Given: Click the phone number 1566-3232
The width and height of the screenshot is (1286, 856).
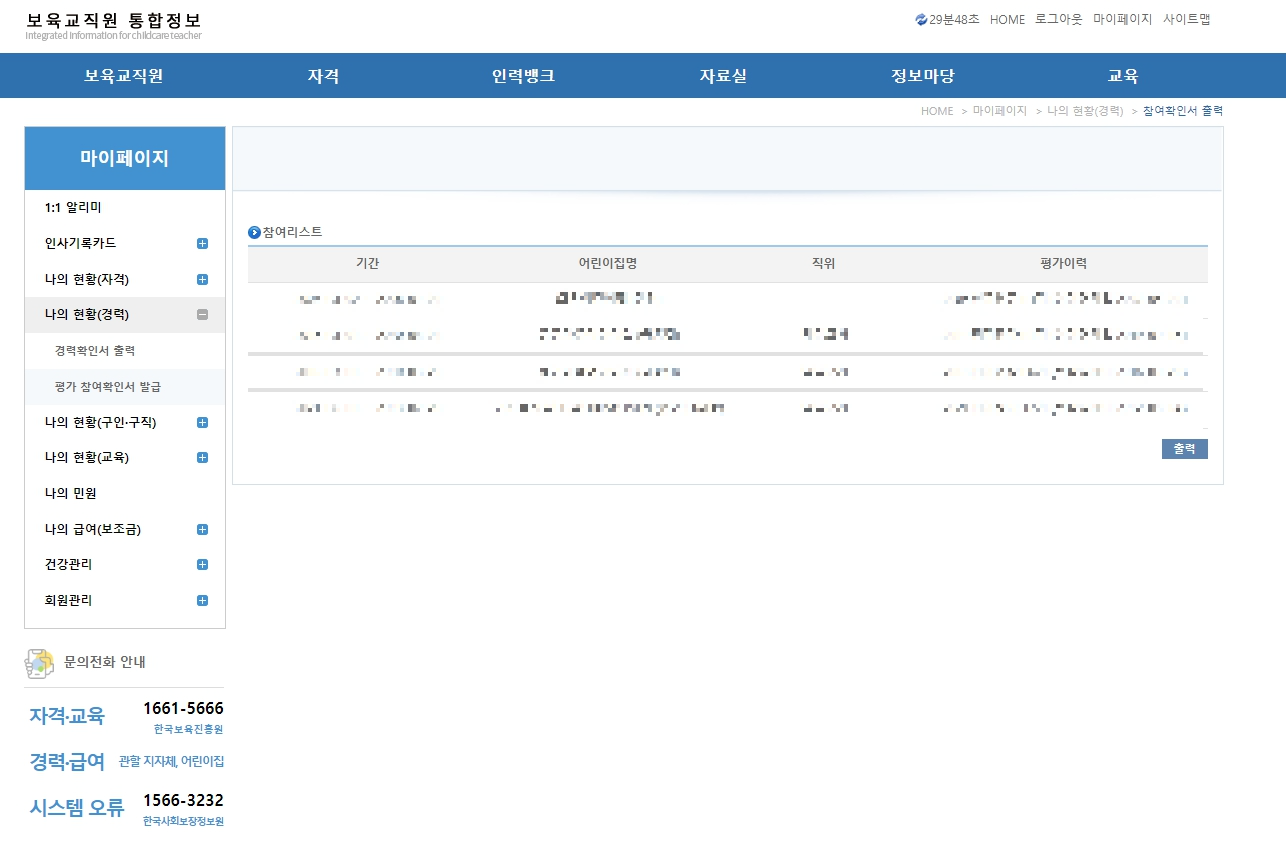Looking at the screenshot, I should [183, 801].
